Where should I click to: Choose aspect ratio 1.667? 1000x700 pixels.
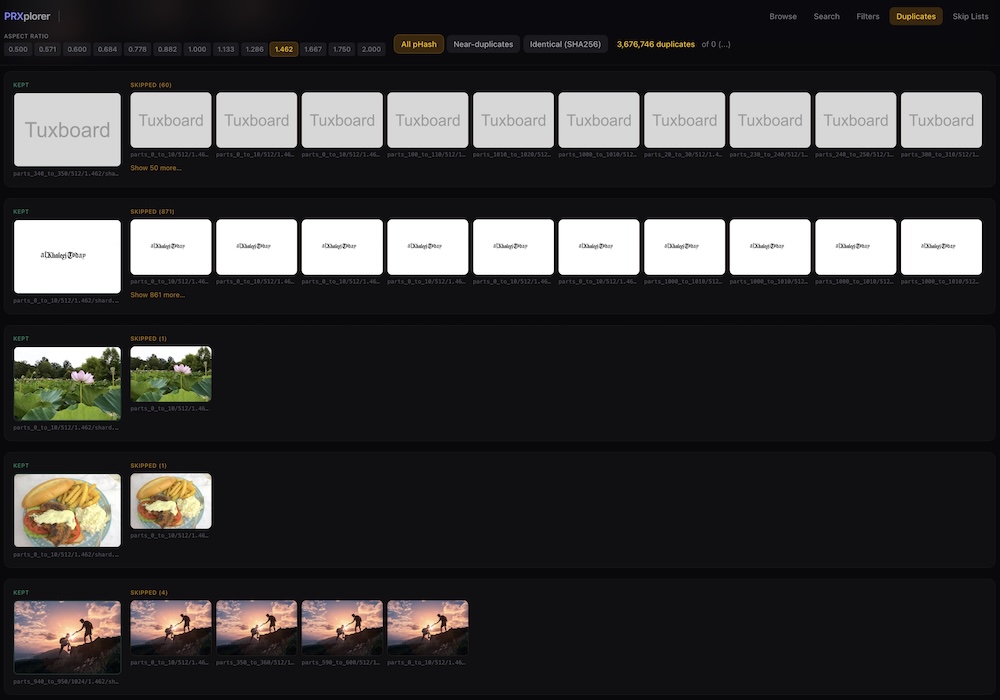[x=312, y=49]
